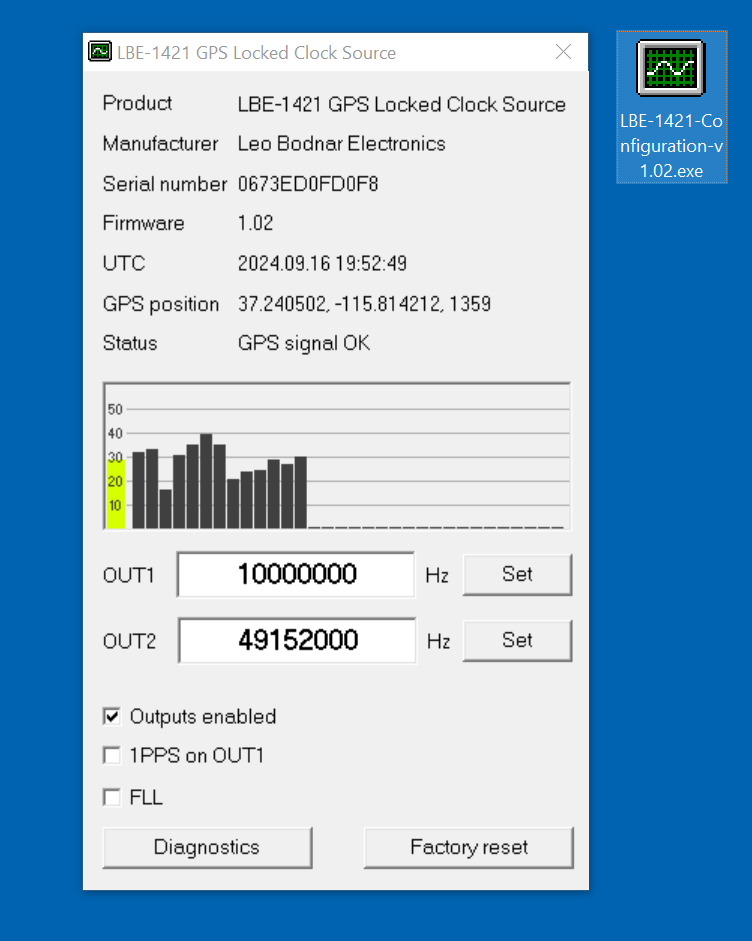Click the GPS position value 37.240502, -115.814212, 1359
The image size is (752, 941).
click(x=364, y=304)
